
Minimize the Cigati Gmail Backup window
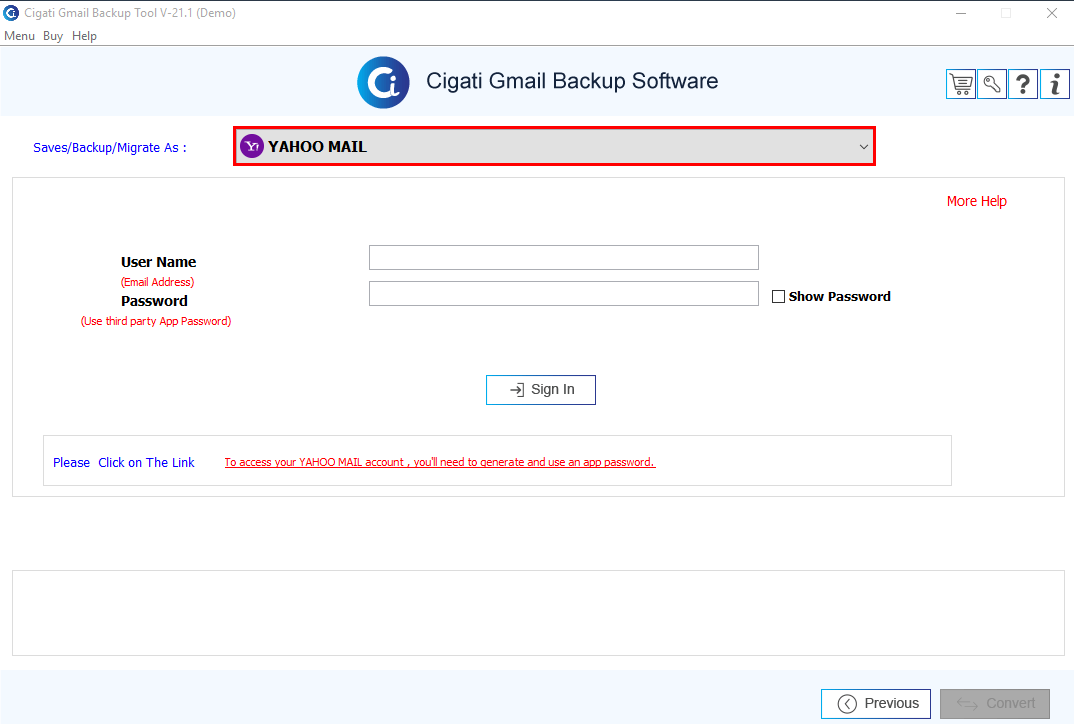[961, 13]
